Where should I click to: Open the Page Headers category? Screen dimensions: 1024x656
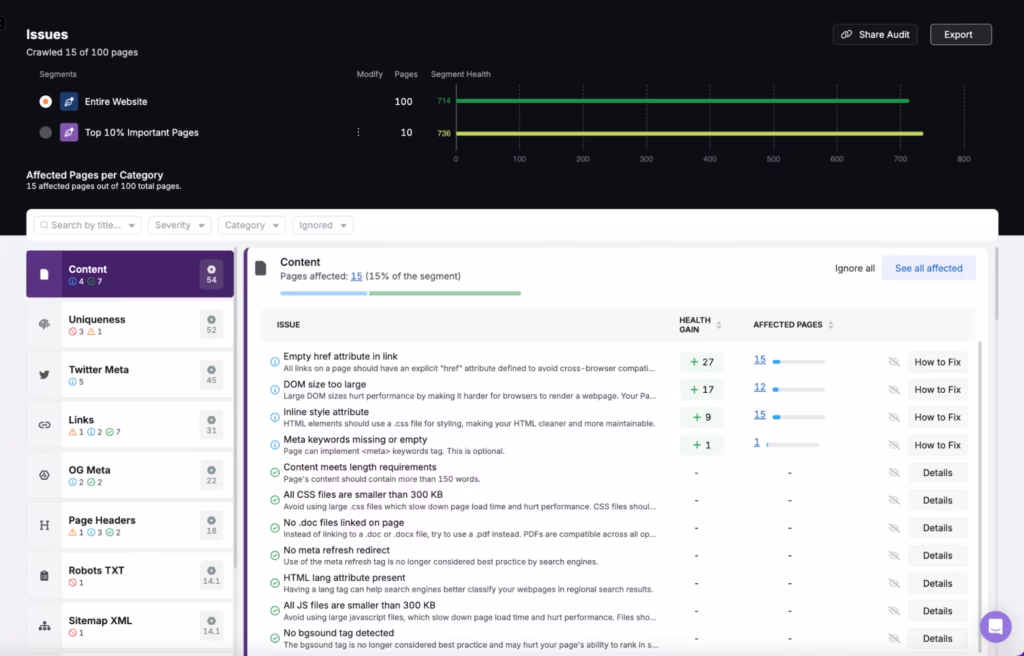coord(130,525)
